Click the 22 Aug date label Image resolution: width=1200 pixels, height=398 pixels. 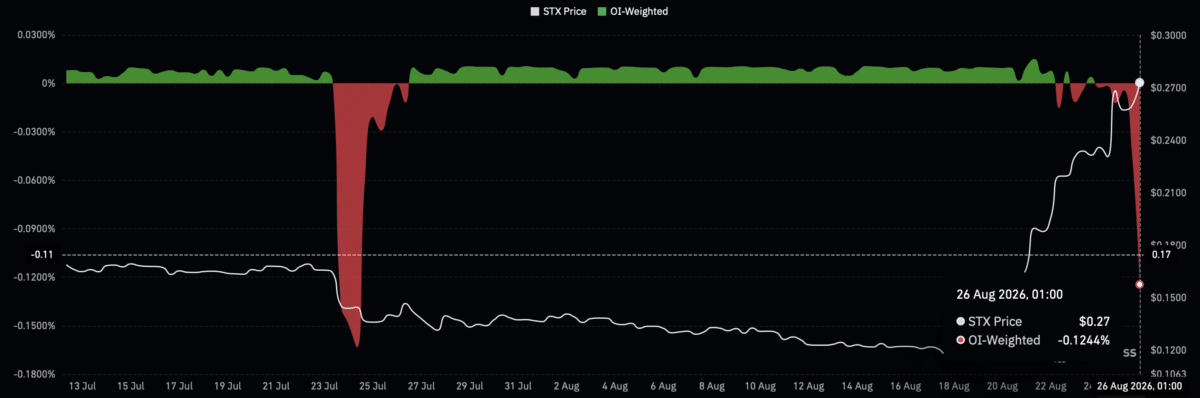1052,385
